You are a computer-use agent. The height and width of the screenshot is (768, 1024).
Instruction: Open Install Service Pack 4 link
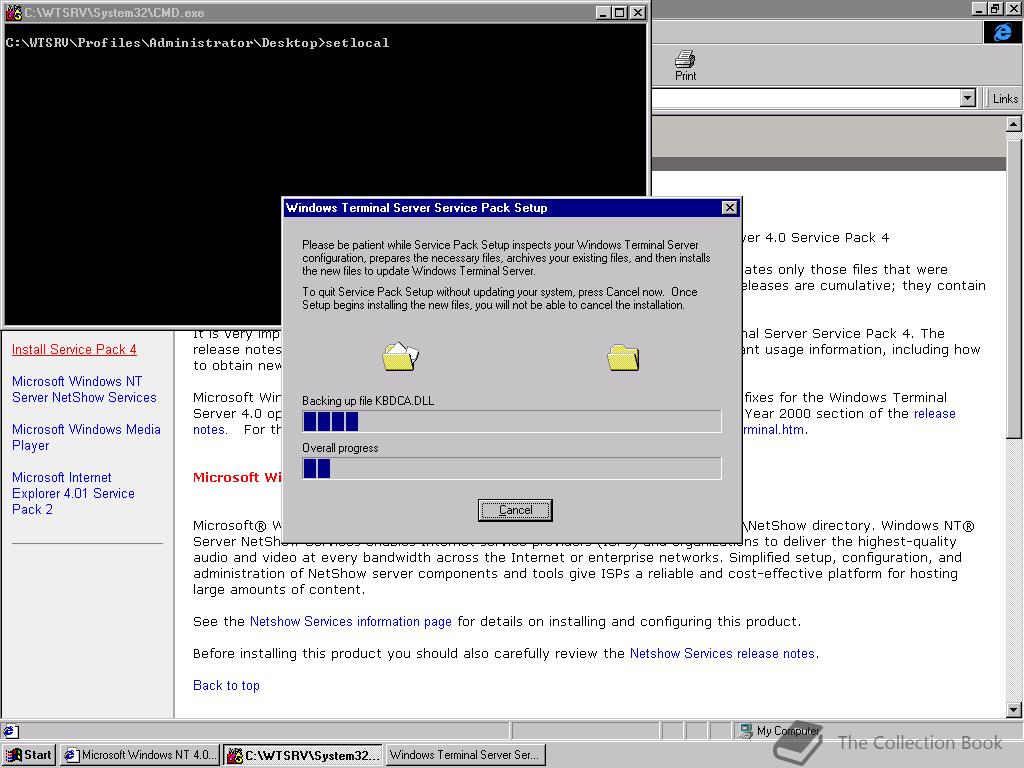click(74, 349)
